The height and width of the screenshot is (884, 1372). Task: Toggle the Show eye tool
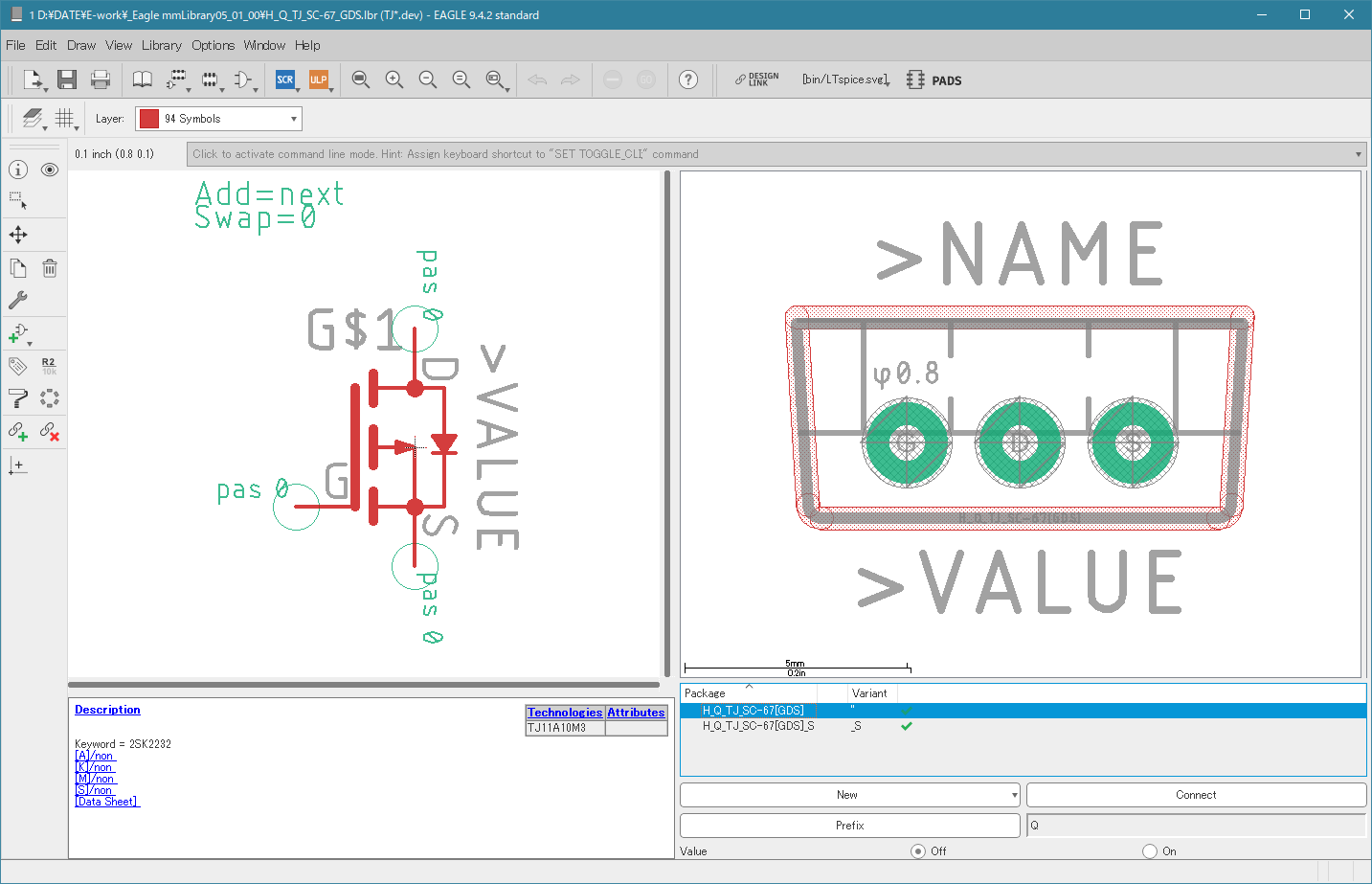pos(50,170)
